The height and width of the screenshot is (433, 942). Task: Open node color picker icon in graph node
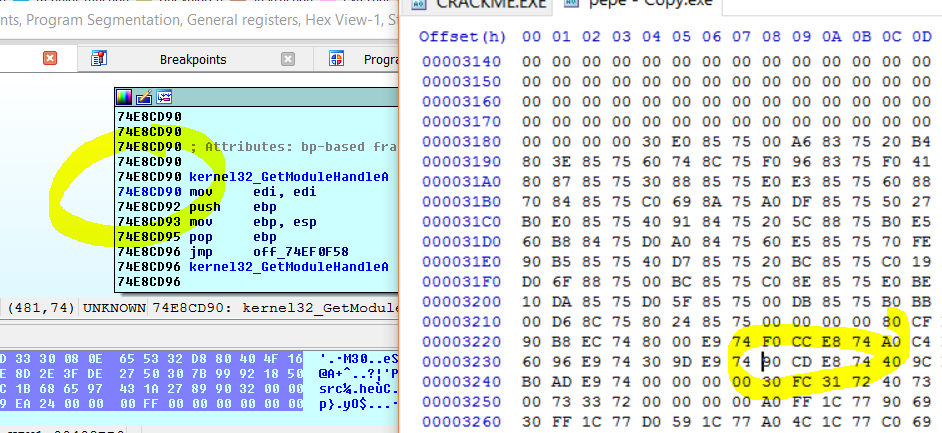click(124, 97)
